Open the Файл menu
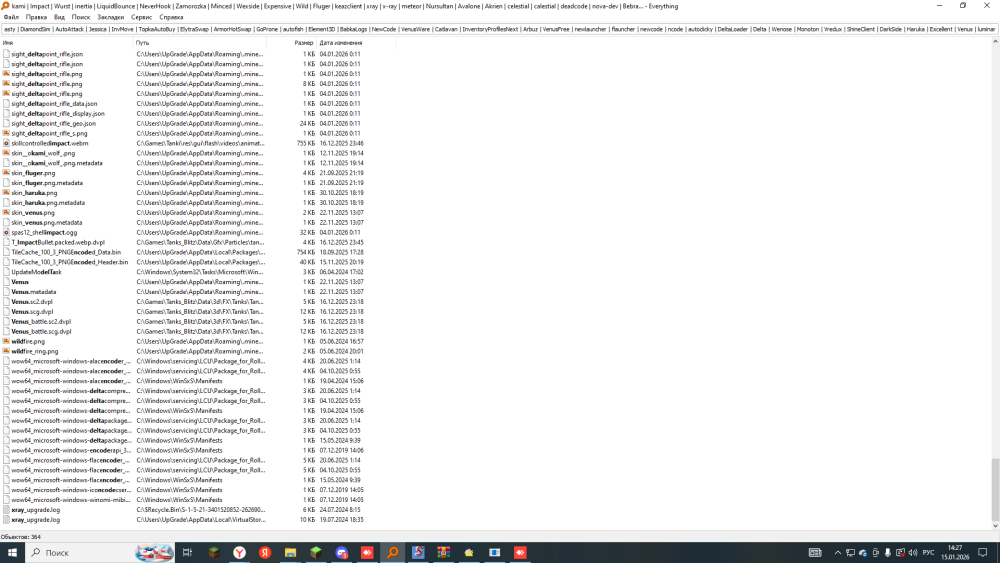This screenshot has height=563, width=1000. pyautogui.click(x=11, y=17)
